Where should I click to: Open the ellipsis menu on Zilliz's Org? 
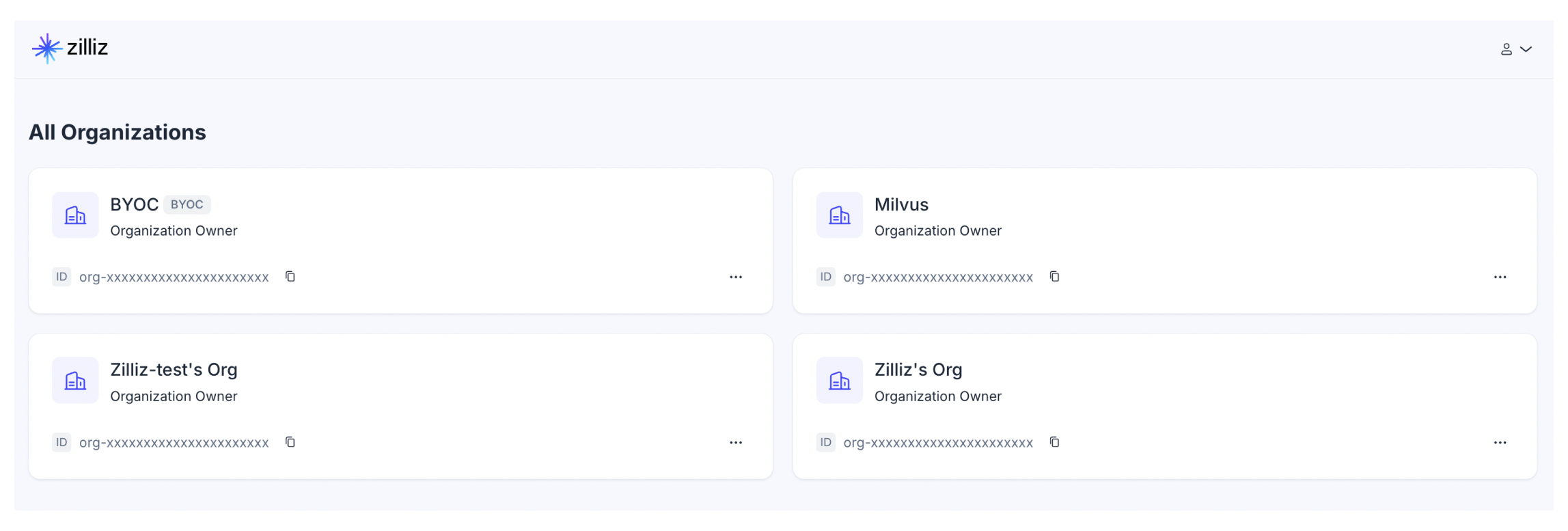(x=1499, y=441)
